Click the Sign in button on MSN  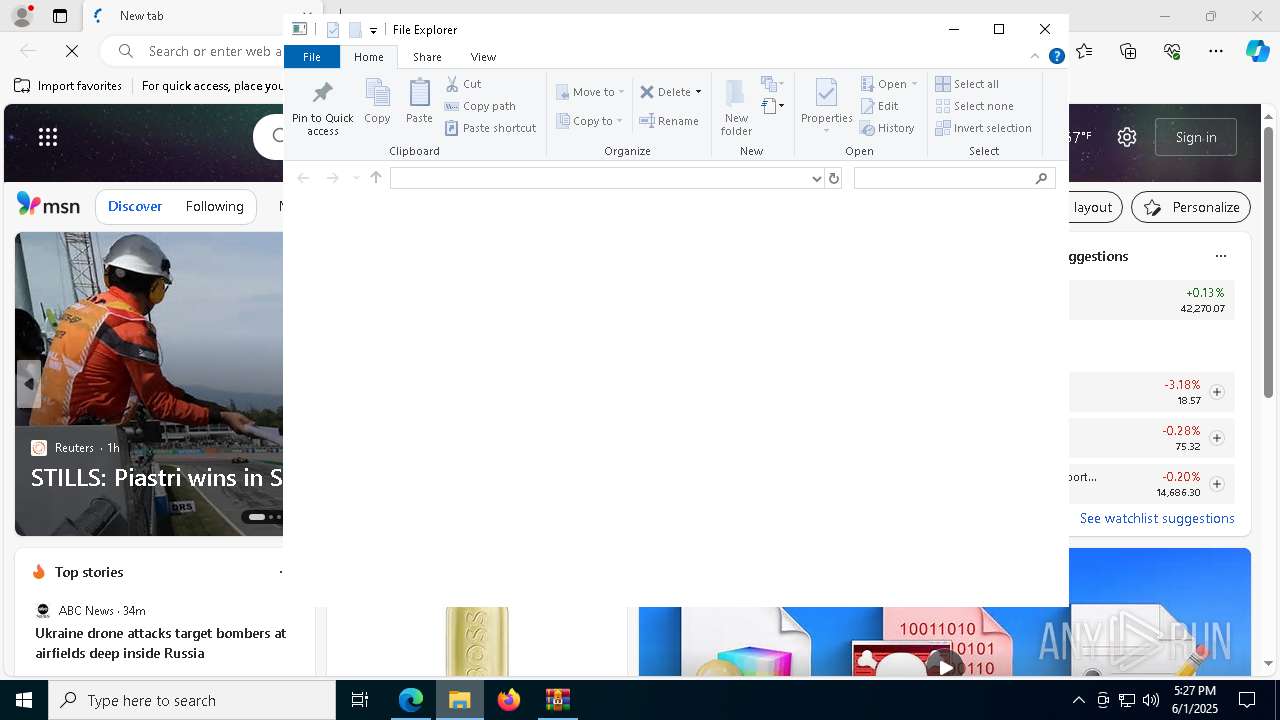(x=1196, y=137)
